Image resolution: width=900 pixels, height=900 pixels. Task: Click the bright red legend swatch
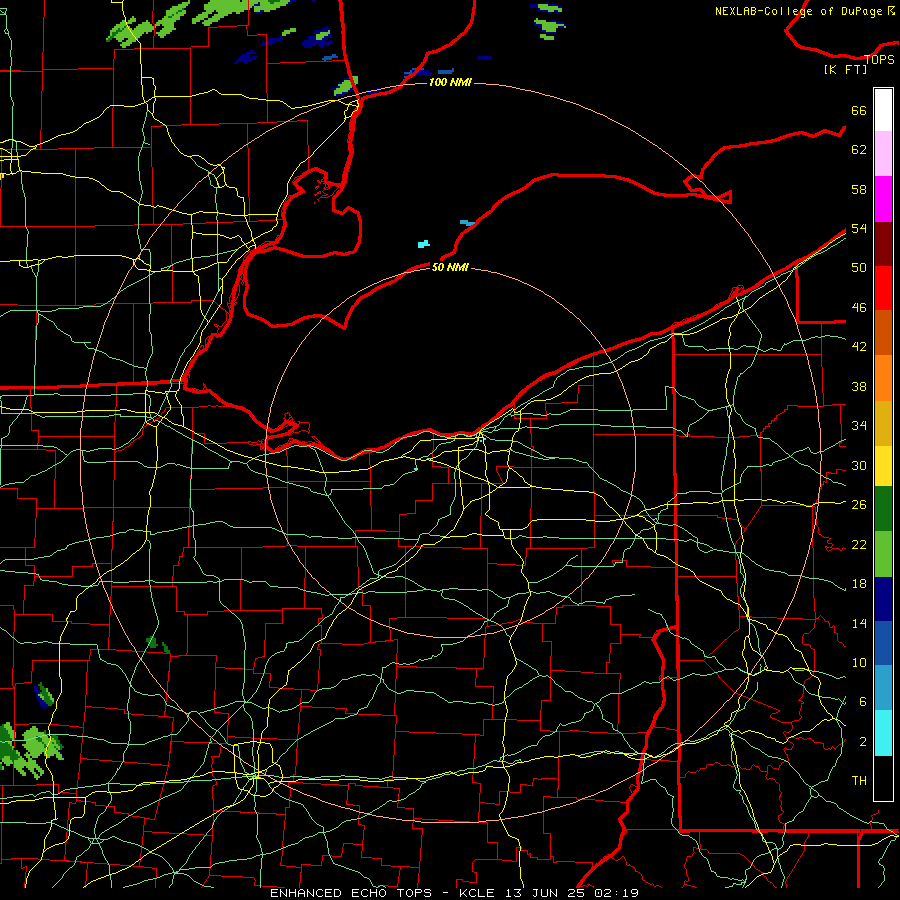click(x=883, y=288)
